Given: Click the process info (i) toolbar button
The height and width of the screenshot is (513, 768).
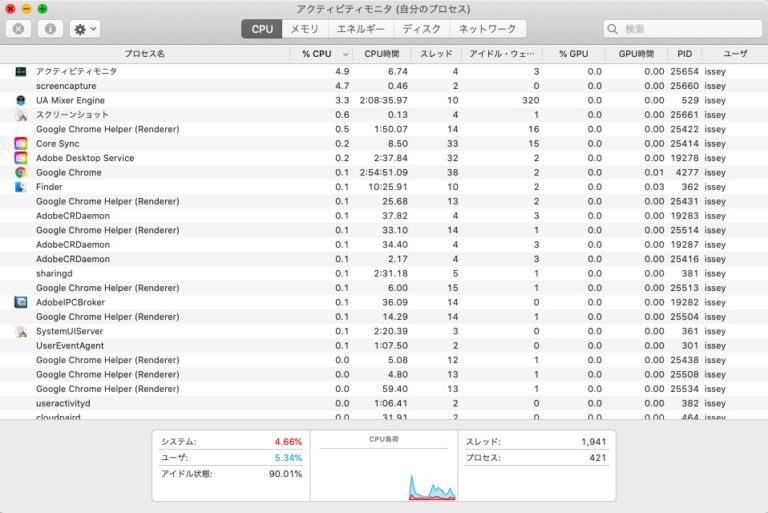Looking at the screenshot, I should 51,29.
